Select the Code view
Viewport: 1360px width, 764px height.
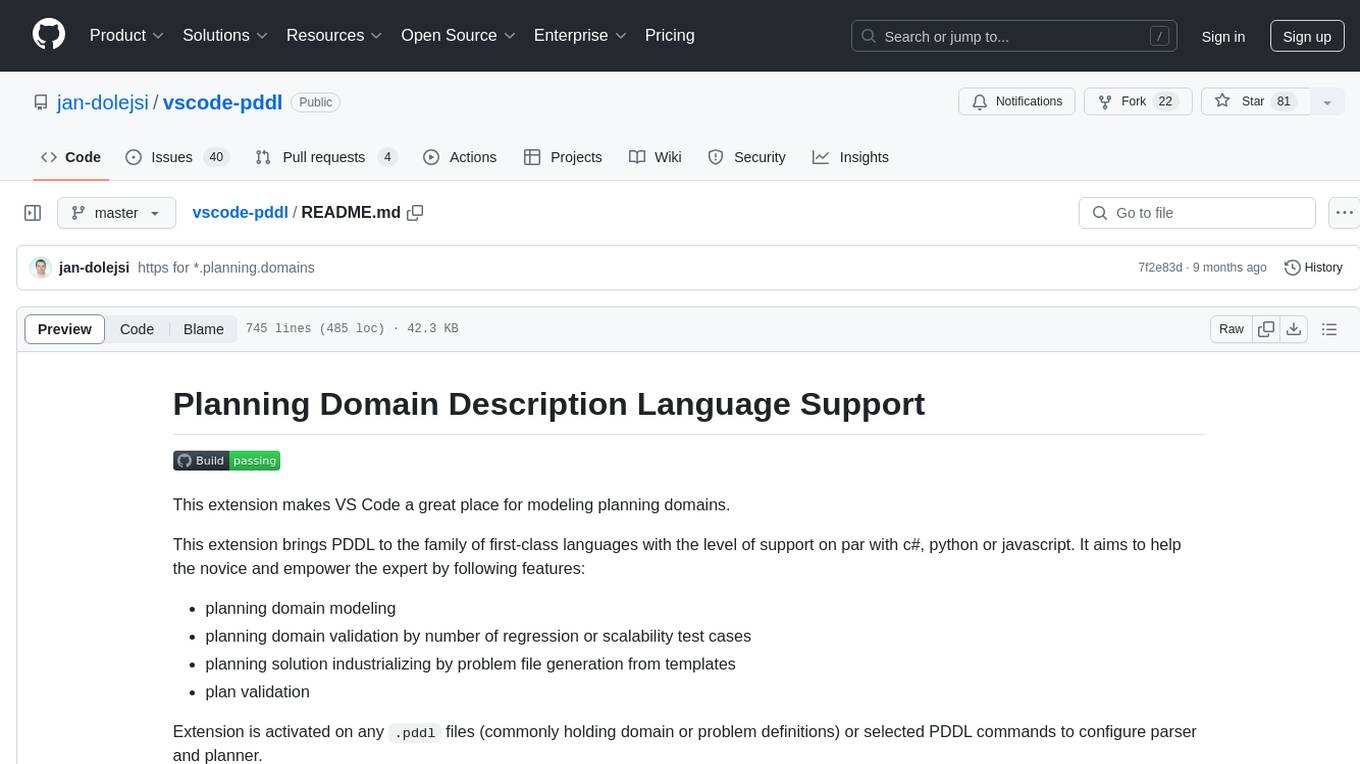[x=137, y=329]
